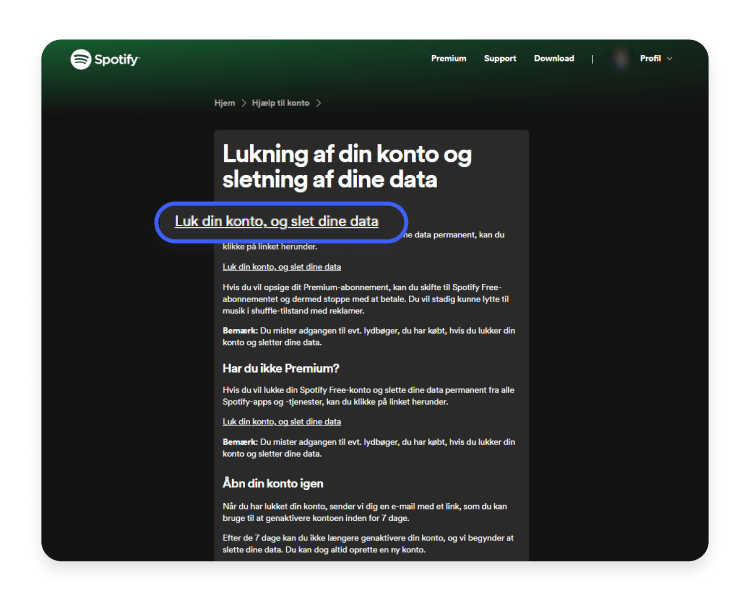Image resolution: width=750 pixels, height=603 pixels.
Task: Click heading 'Åbn din konto igen'
Action: coord(273,483)
